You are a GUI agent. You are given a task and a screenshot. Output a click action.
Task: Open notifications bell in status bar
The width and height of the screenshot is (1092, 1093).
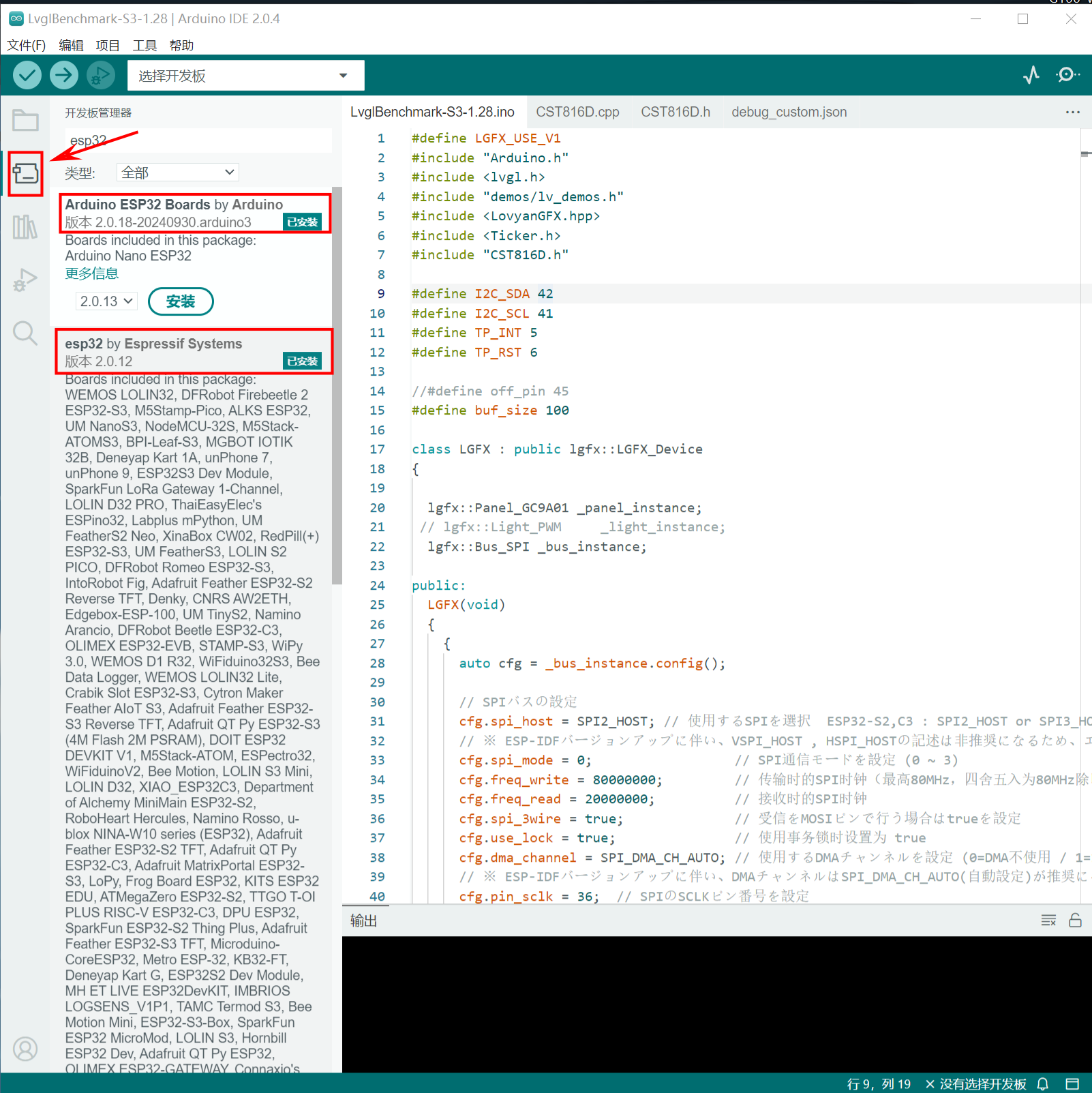coord(1042,1083)
